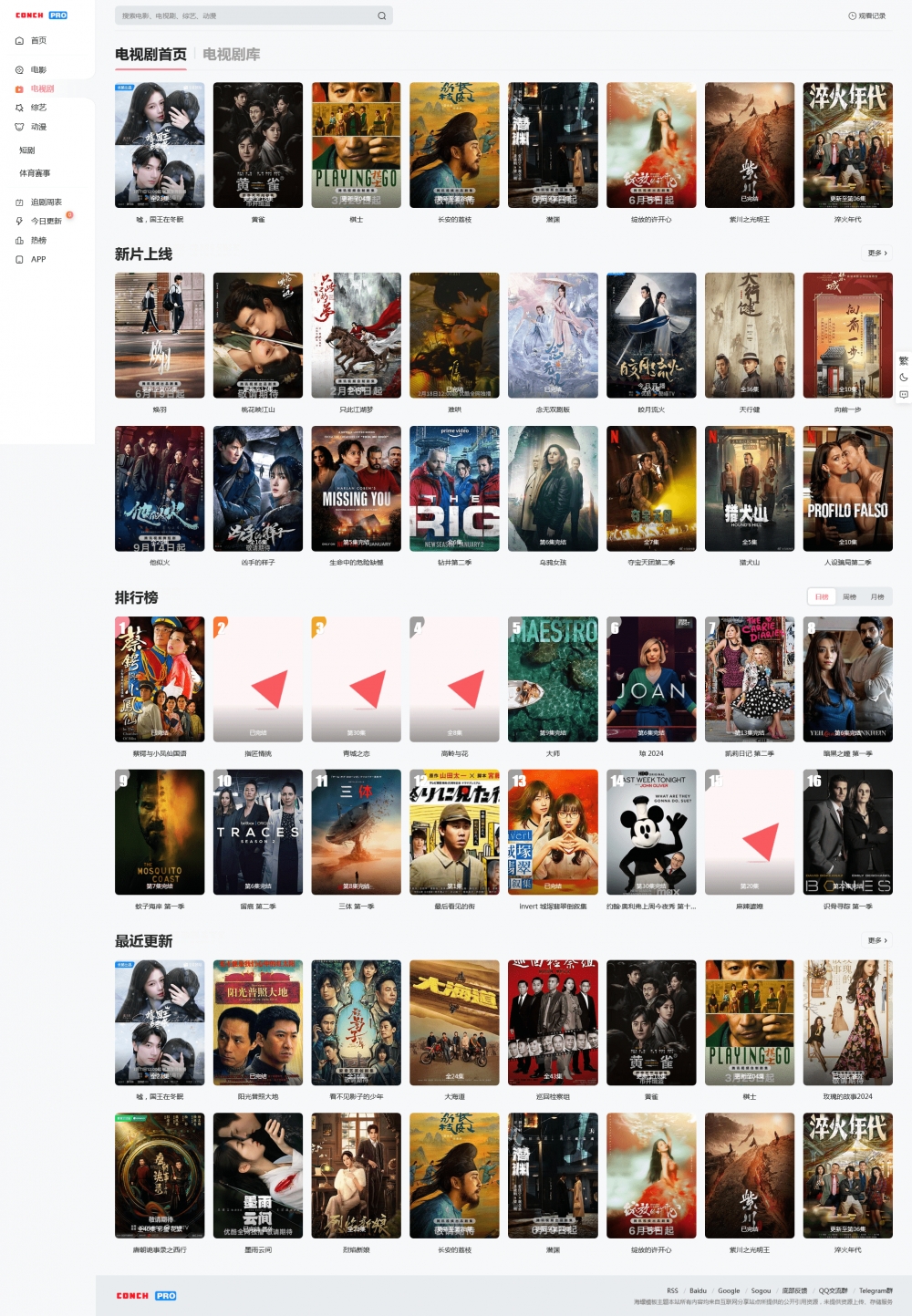Switch to the 电视剧库 tab
Viewport: 912px width, 1316px height.
pyautogui.click(x=231, y=55)
